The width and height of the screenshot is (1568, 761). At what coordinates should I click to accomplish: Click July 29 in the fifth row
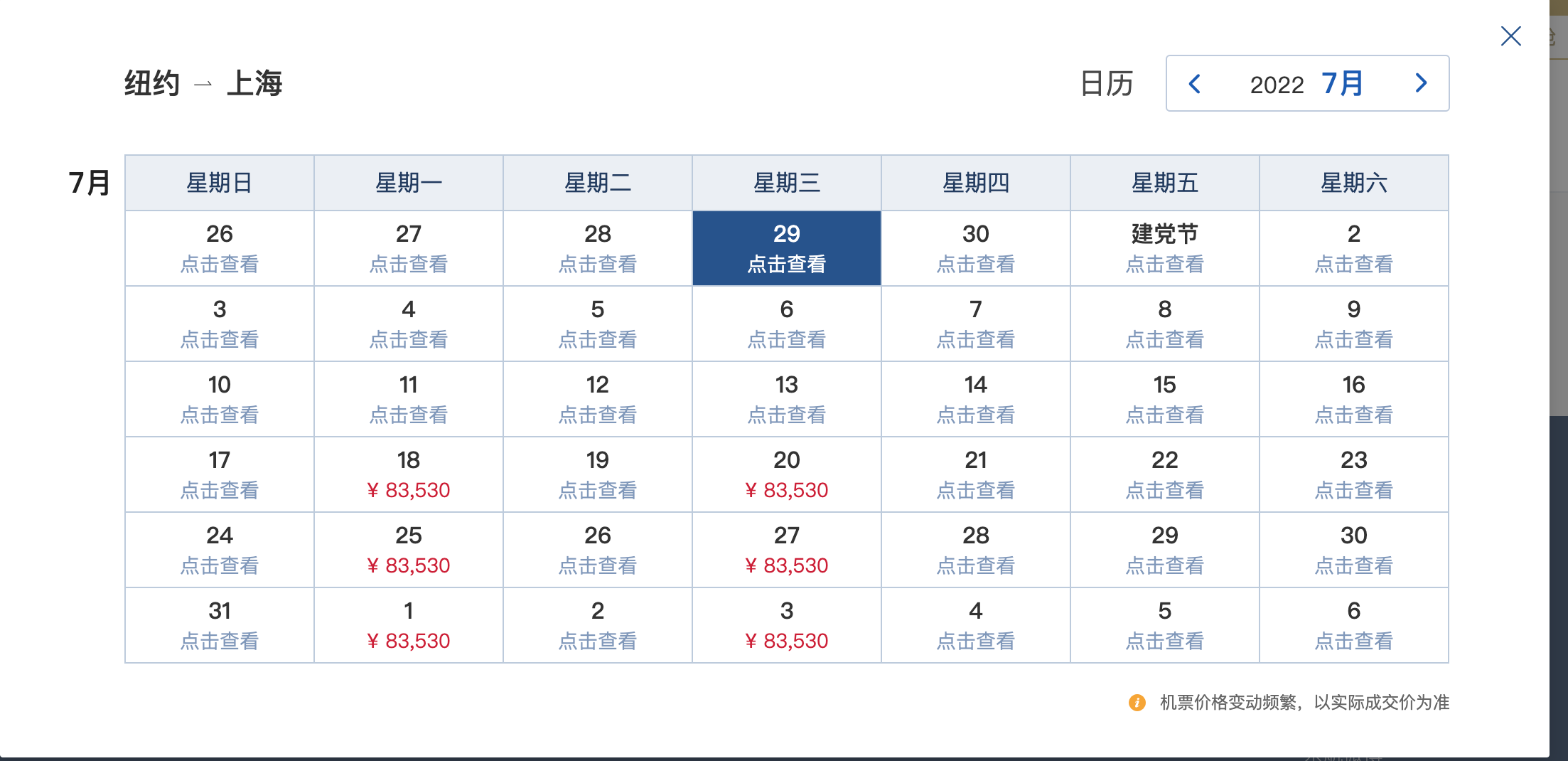click(x=1165, y=550)
